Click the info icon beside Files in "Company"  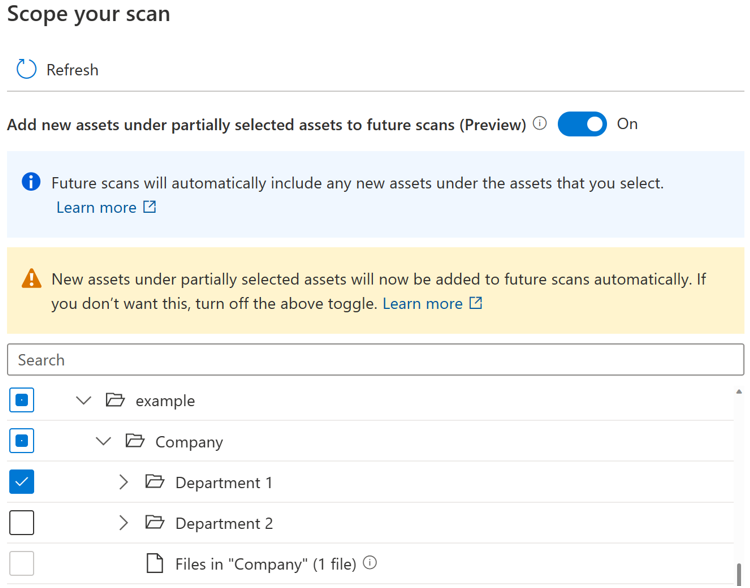[x=370, y=563]
